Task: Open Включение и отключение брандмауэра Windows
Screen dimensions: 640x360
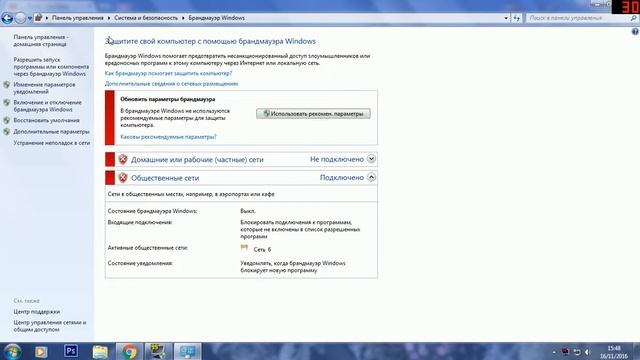Action: pos(47,106)
